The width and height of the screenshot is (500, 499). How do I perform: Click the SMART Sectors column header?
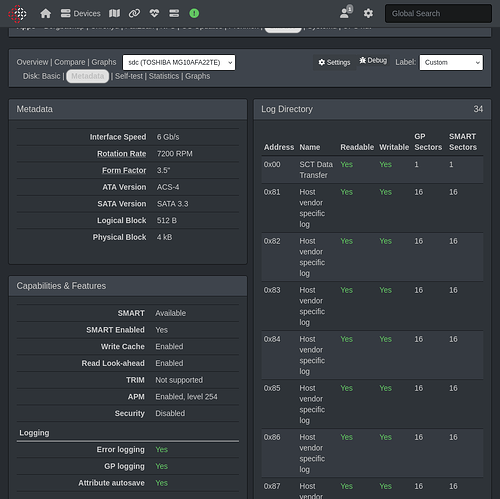point(463,142)
